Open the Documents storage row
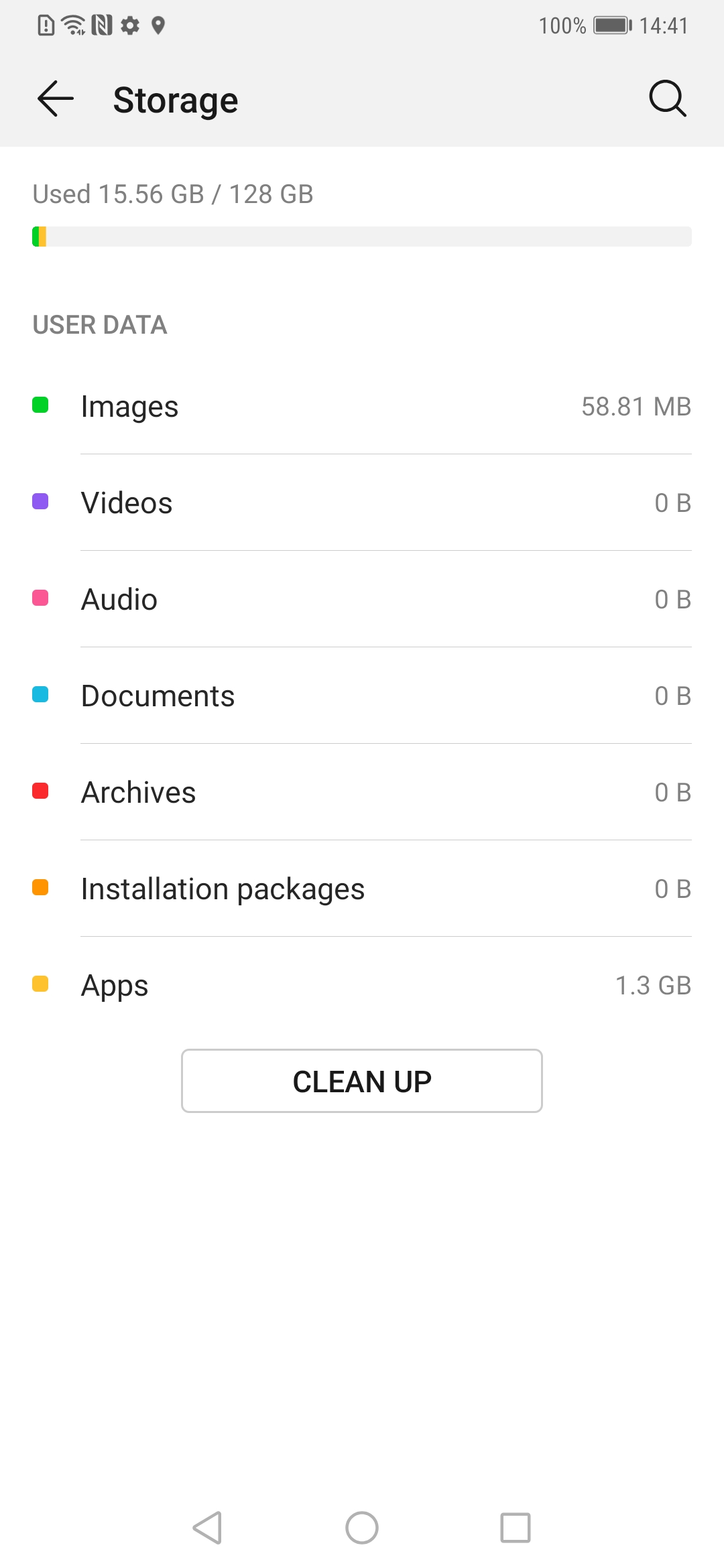 click(362, 696)
